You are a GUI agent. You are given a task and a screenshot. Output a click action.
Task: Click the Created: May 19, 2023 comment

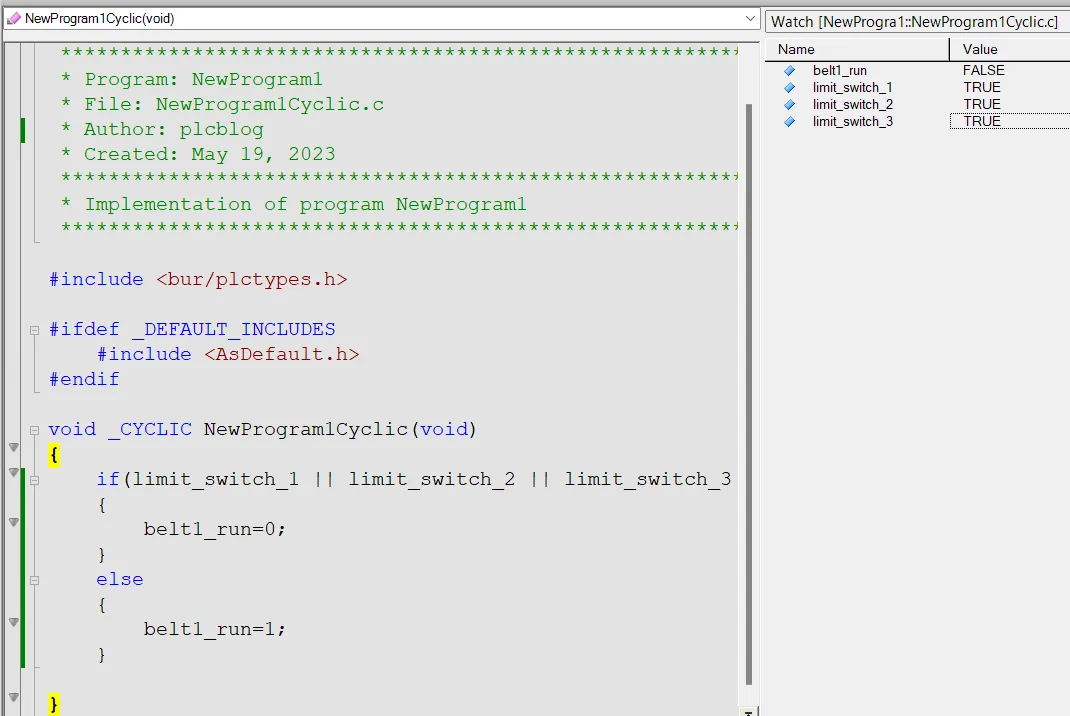(198, 154)
